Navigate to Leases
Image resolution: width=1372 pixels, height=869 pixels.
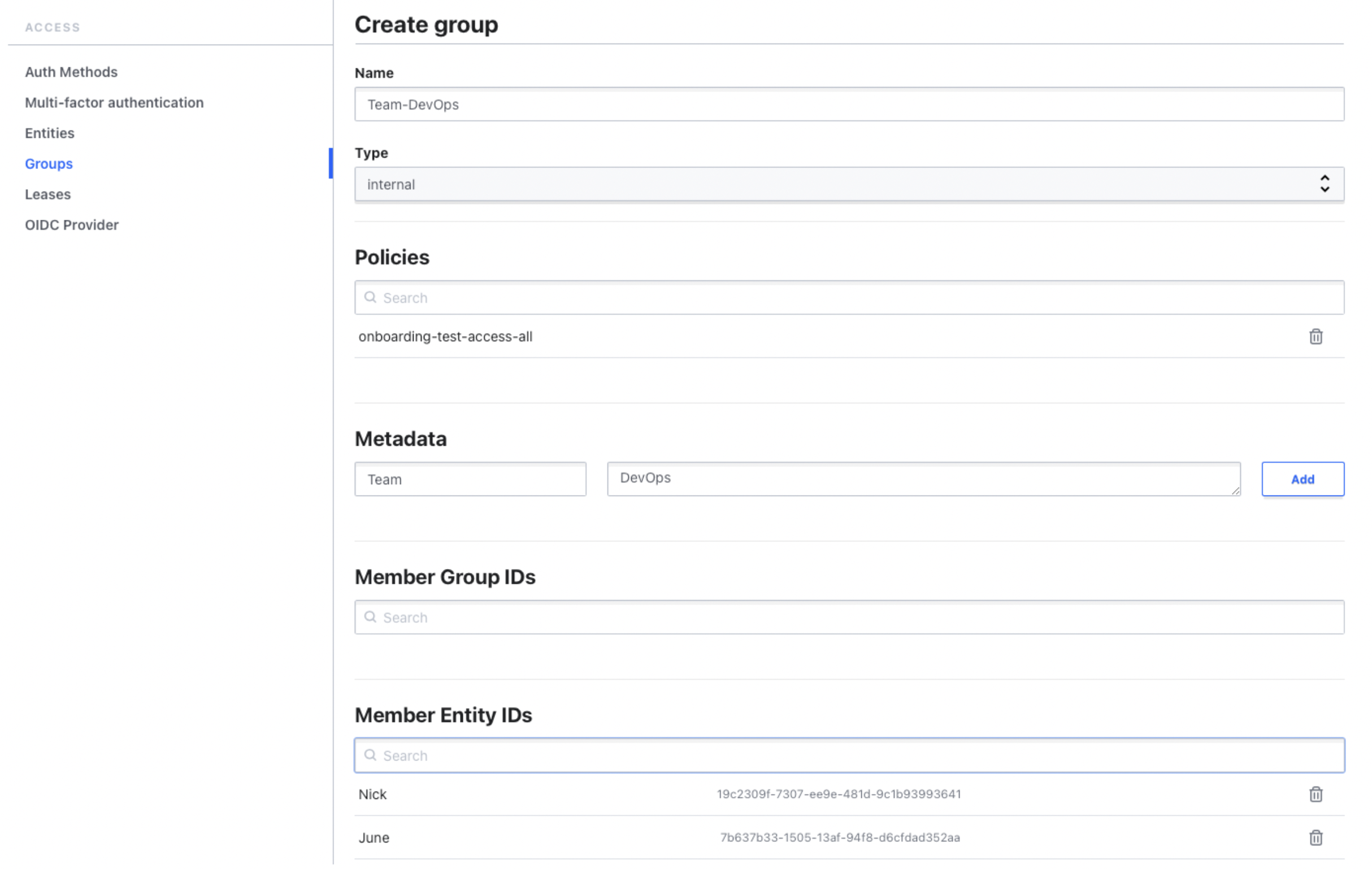48,194
